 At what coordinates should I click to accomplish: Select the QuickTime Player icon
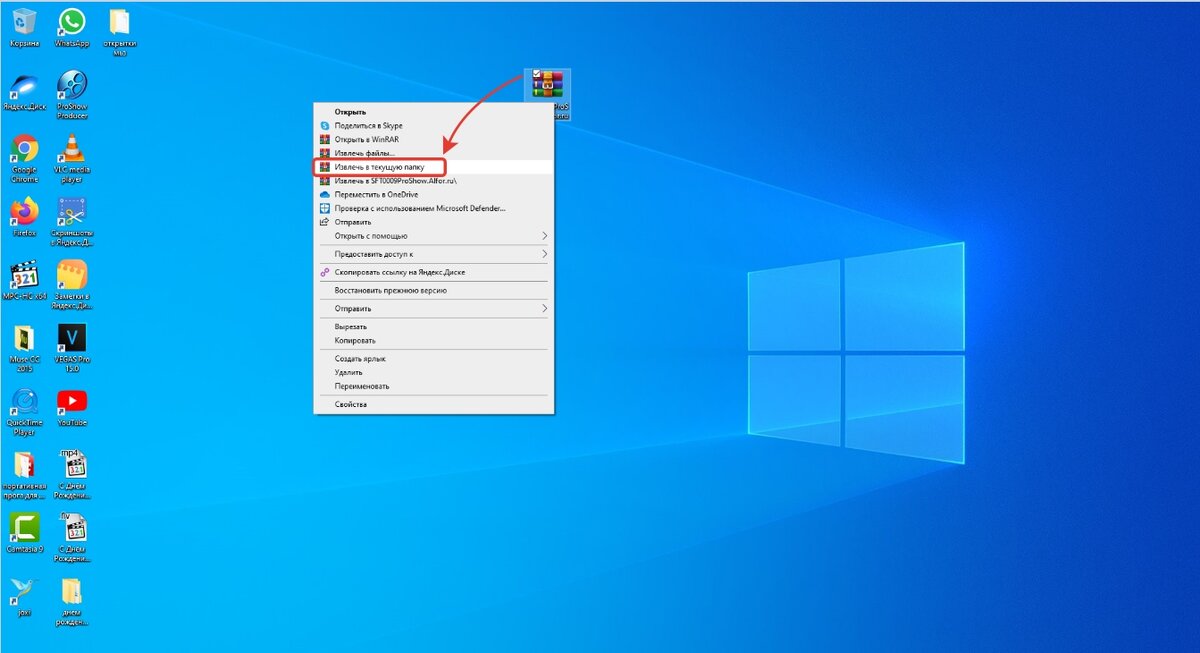[x=24, y=412]
